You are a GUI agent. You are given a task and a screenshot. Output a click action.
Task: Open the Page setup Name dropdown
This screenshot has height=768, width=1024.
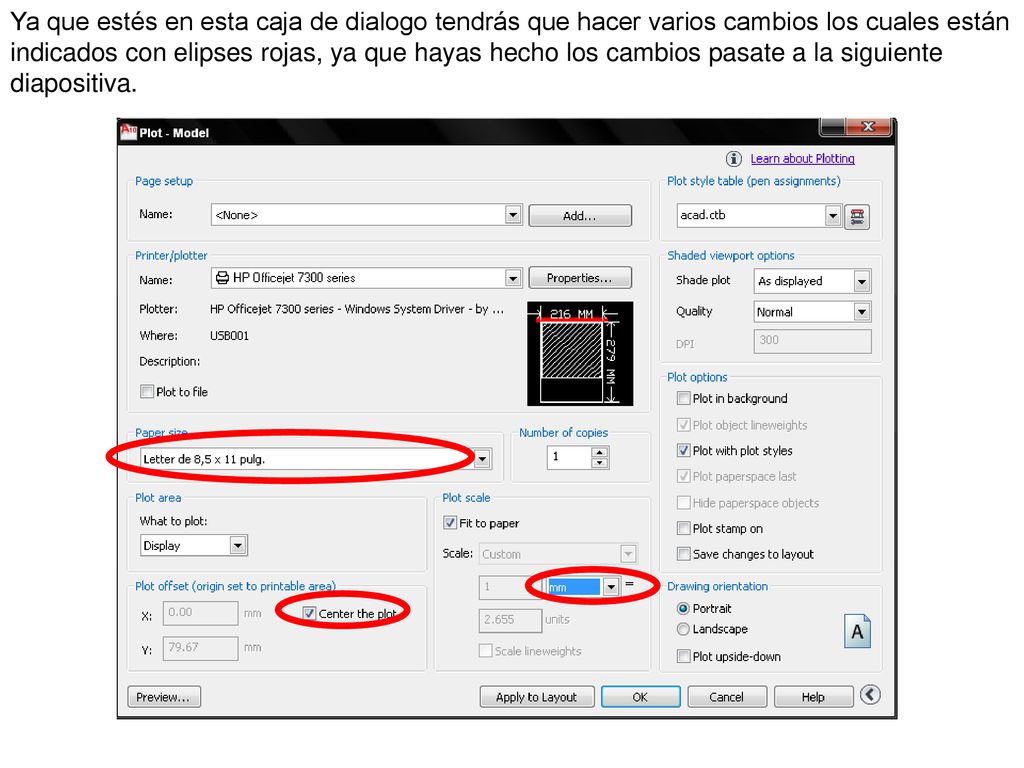click(x=513, y=215)
